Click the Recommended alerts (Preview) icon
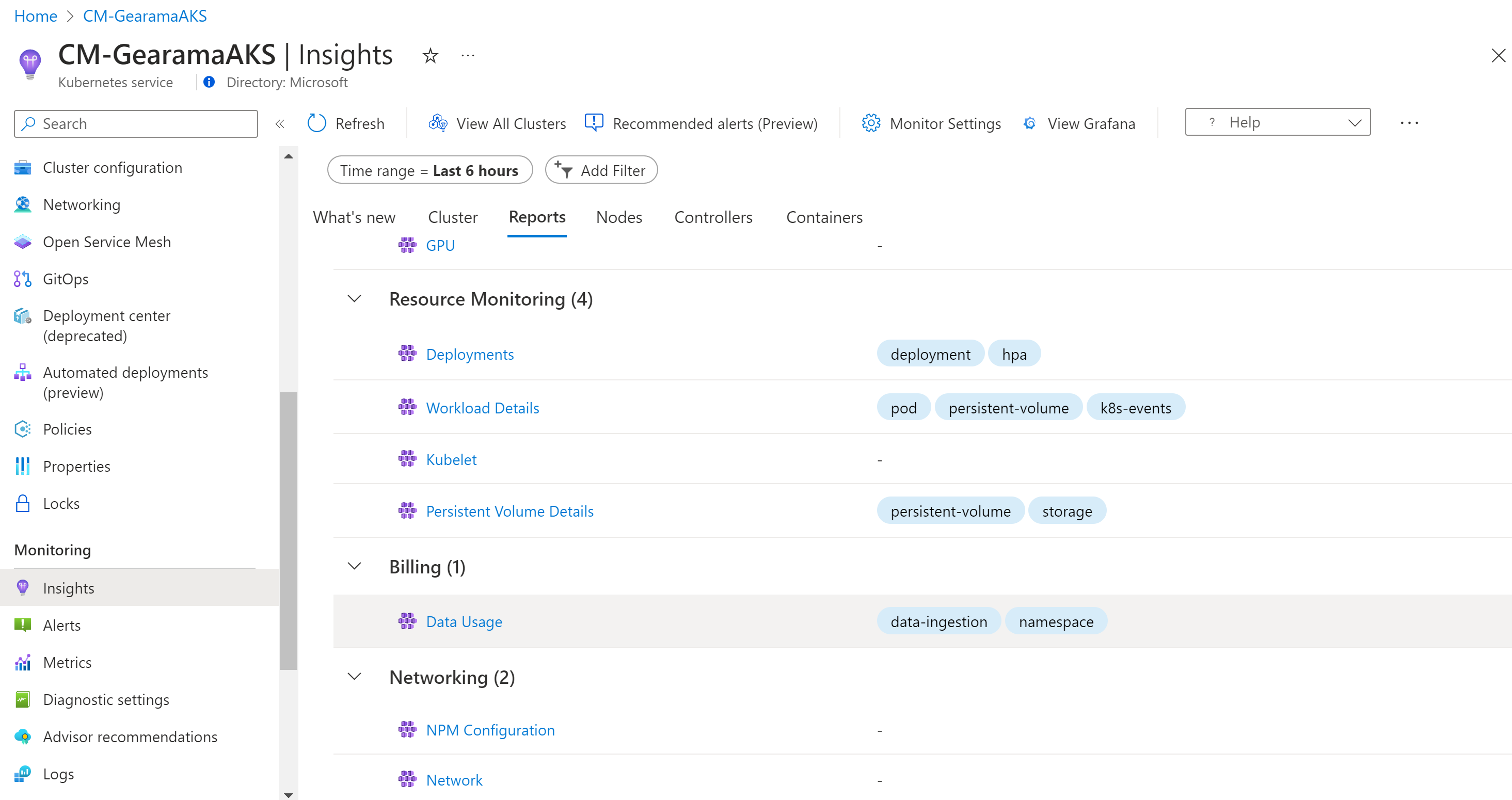 (594, 123)
